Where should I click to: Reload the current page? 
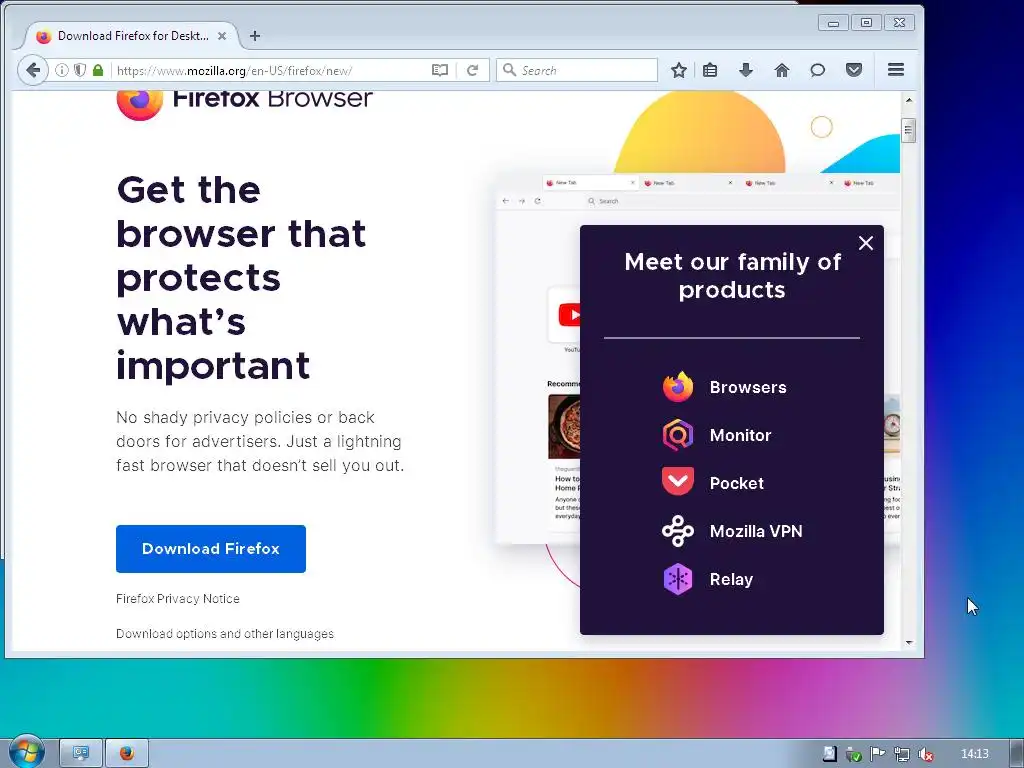pyautogui.click(x=472, y=71)
